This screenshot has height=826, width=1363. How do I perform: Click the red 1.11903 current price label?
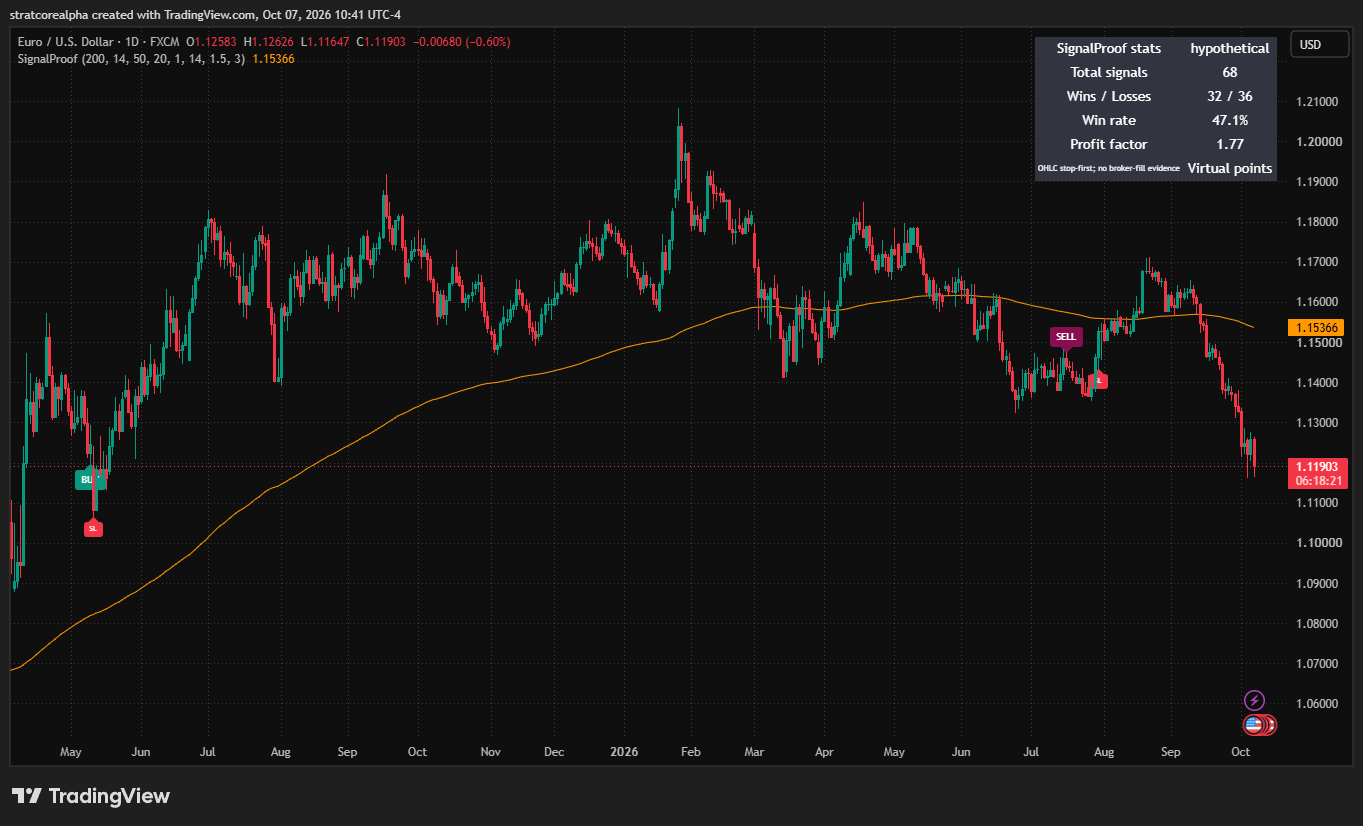(1316, 466)
